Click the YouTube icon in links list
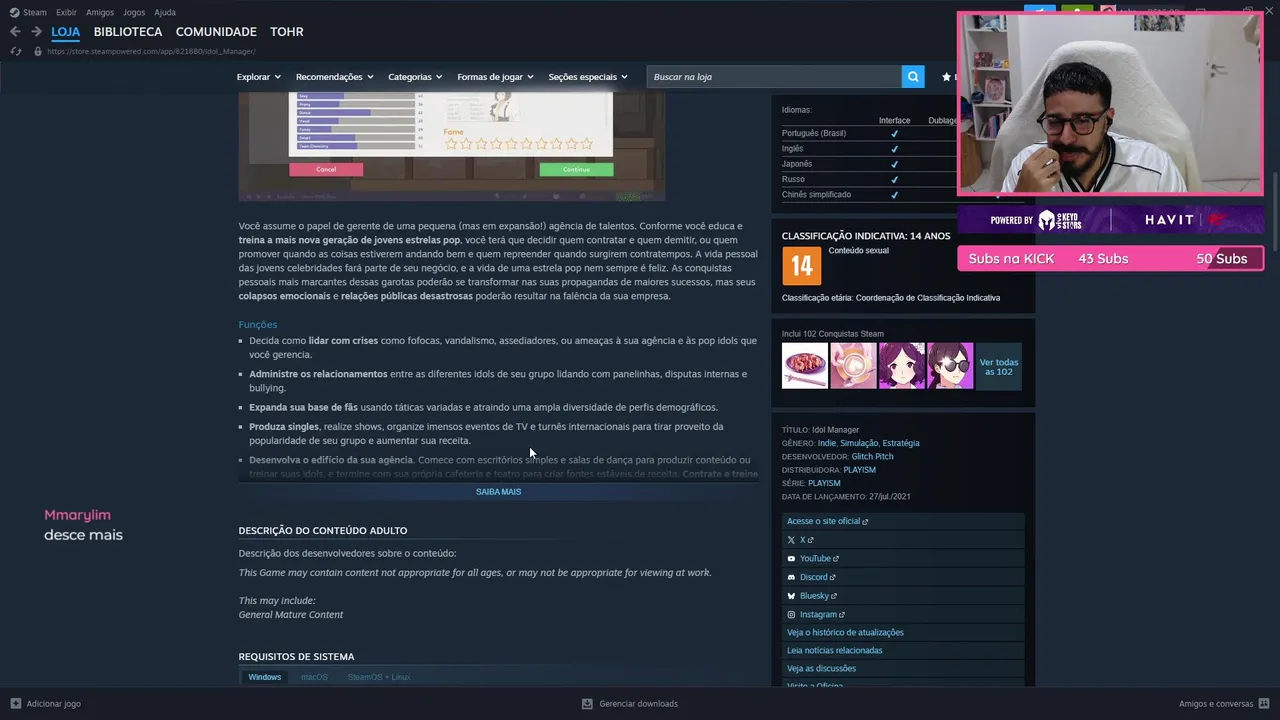Image resolution: width=1280 pixels, height=720 pixels. click(x=791, y=559)
